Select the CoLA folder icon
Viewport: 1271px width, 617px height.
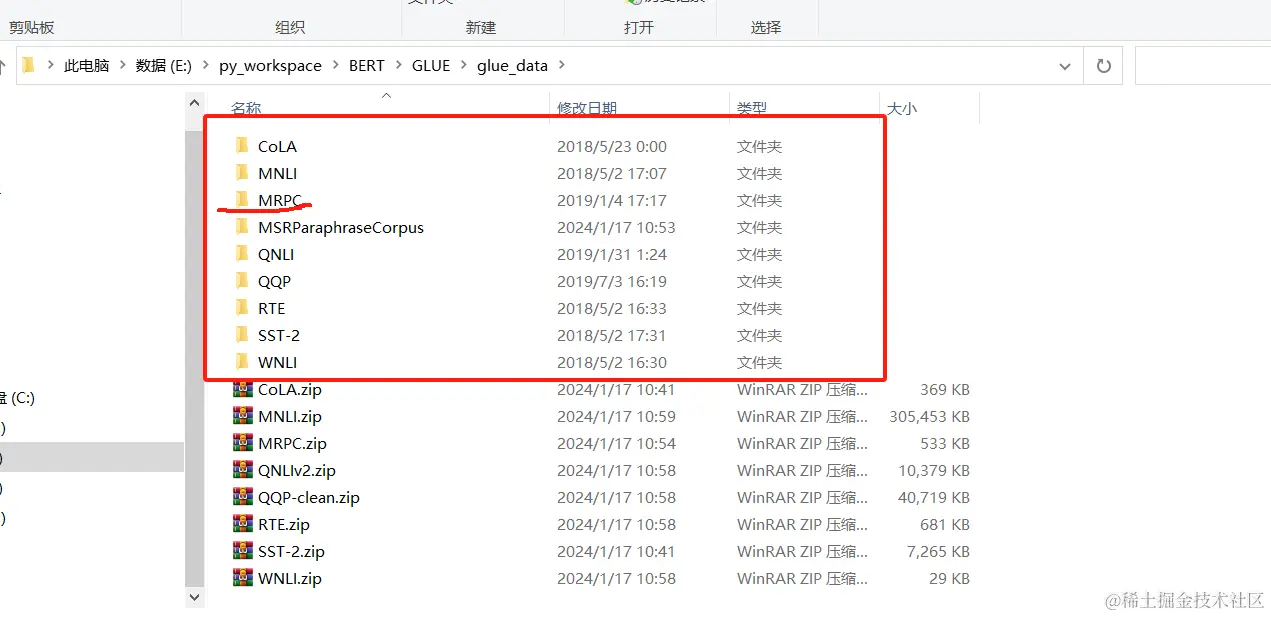pos(241,146)
